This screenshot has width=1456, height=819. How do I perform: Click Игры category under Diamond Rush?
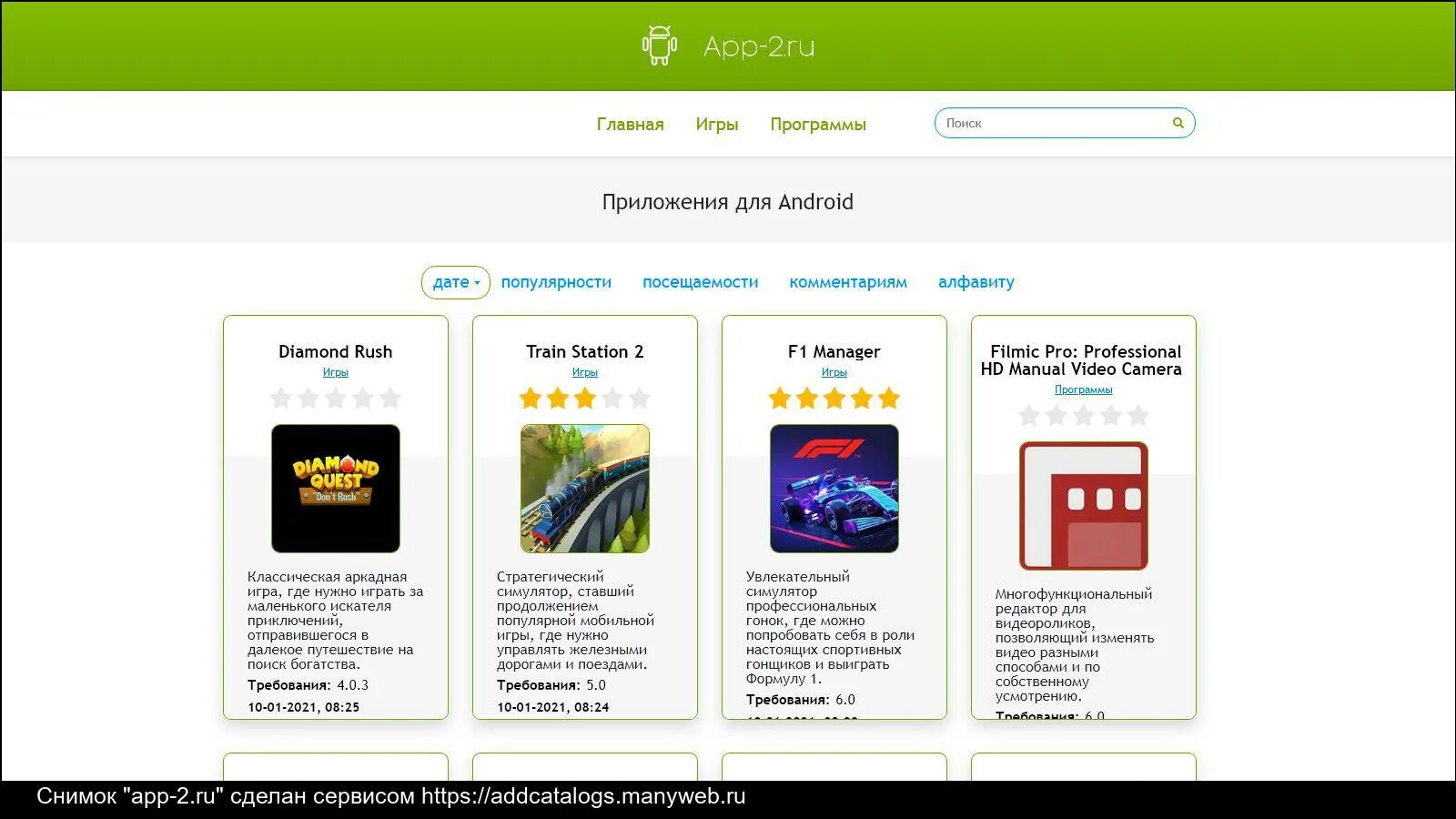[336, 372]
